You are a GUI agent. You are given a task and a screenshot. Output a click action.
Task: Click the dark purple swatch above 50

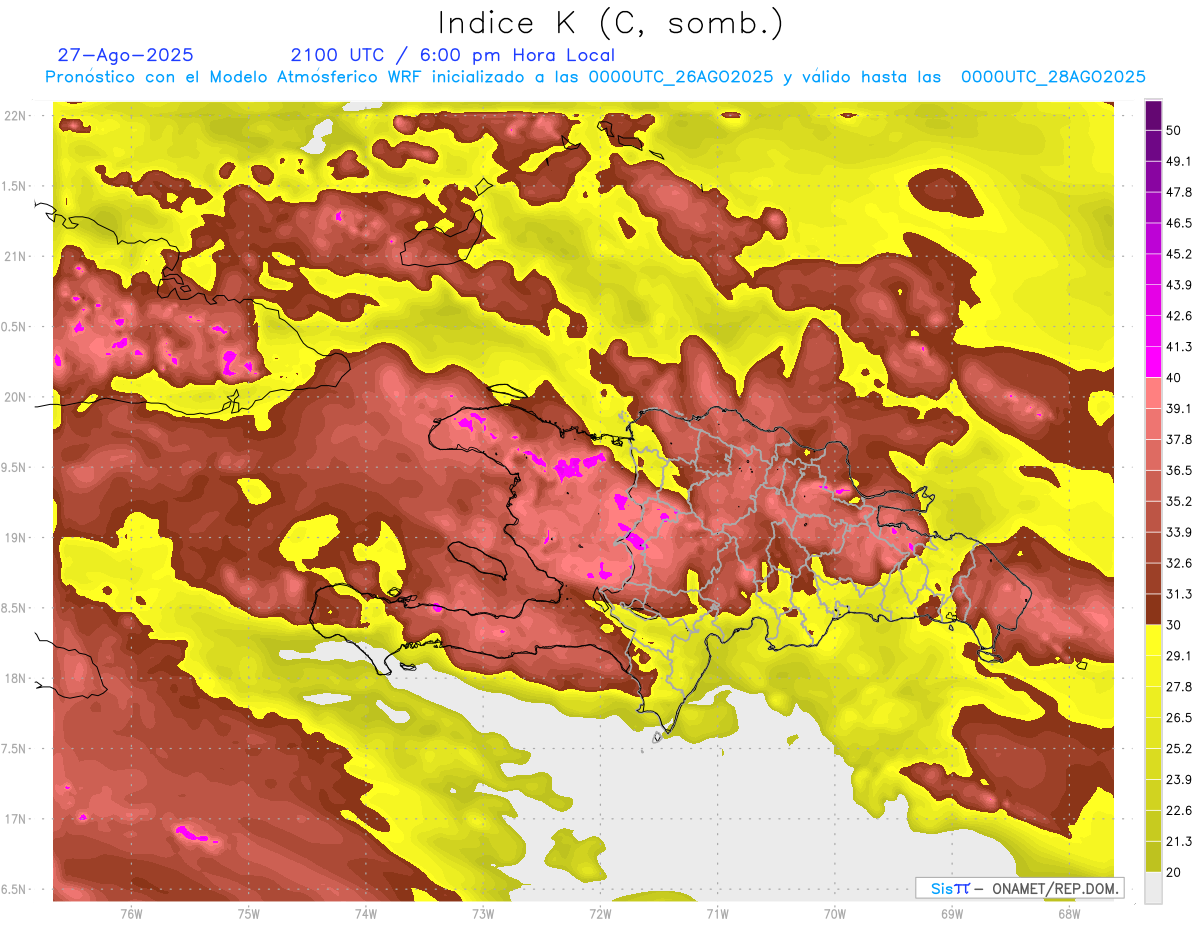[1153, 115]
